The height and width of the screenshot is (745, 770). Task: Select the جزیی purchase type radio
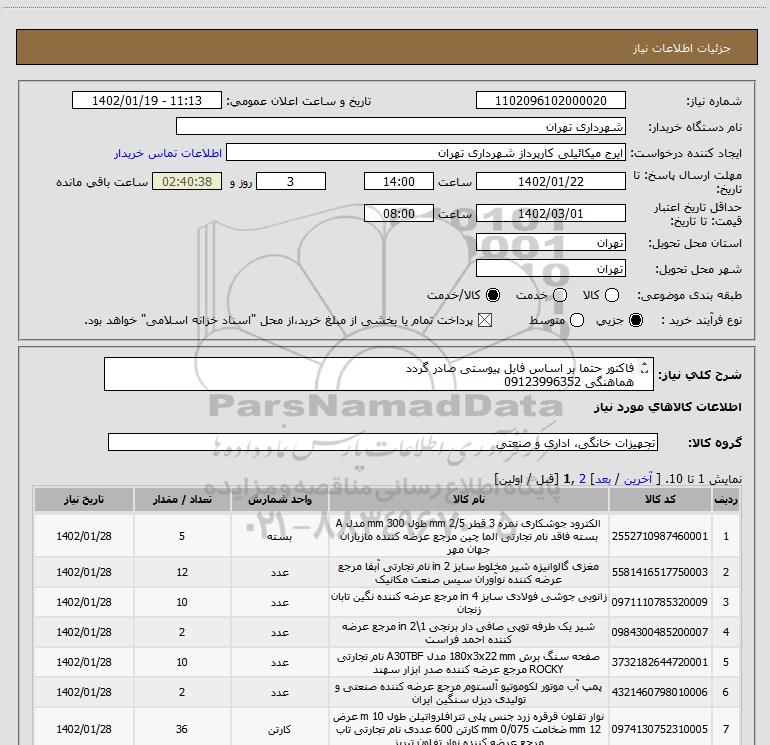coord(636,320)
